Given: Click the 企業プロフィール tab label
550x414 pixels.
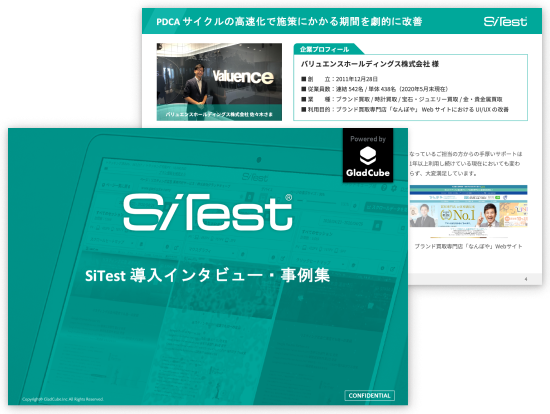Looking at the screenshot, I should [x=324, y=49].
